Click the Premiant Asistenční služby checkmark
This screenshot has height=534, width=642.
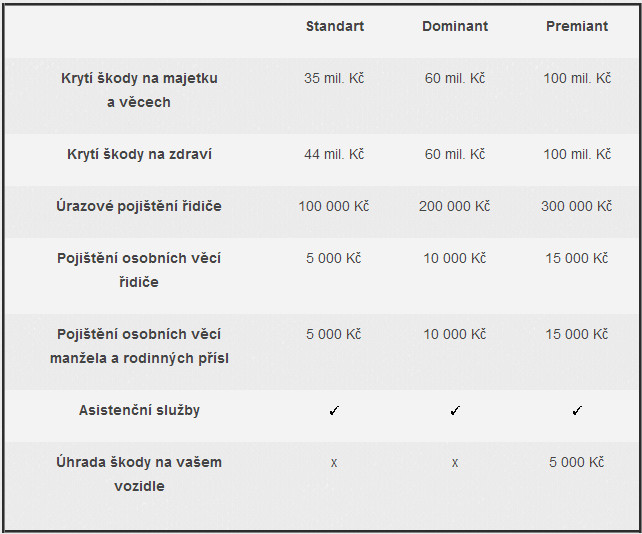tap(577, 410)
